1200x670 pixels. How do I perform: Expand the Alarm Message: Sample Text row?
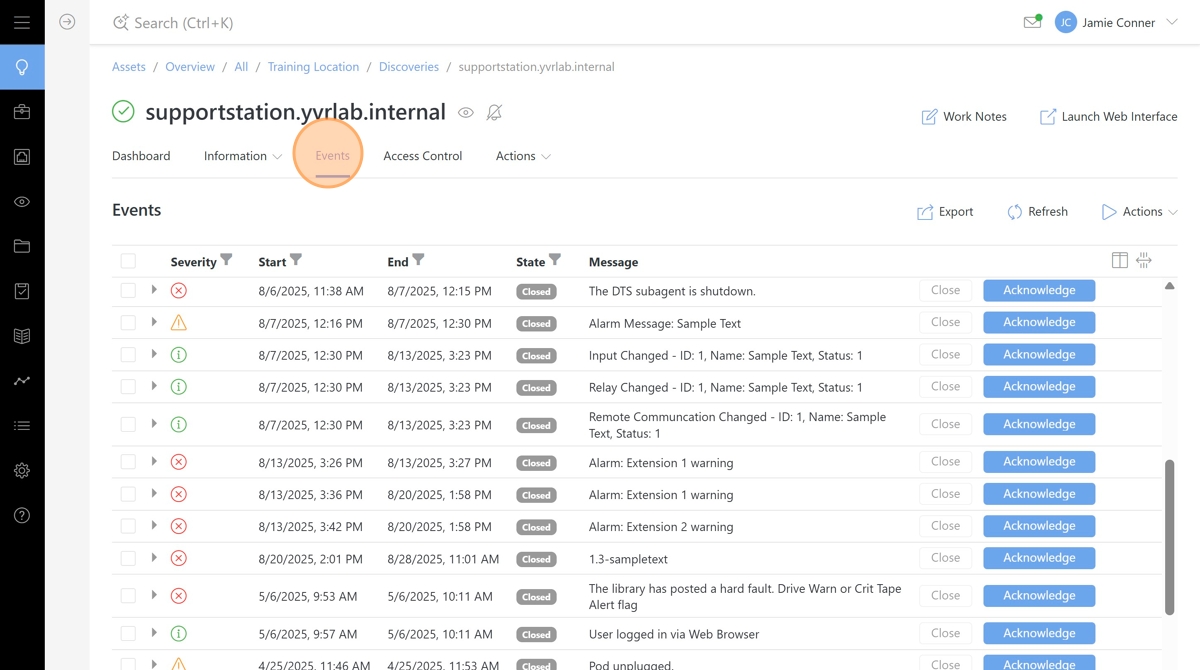pos(154,322)
